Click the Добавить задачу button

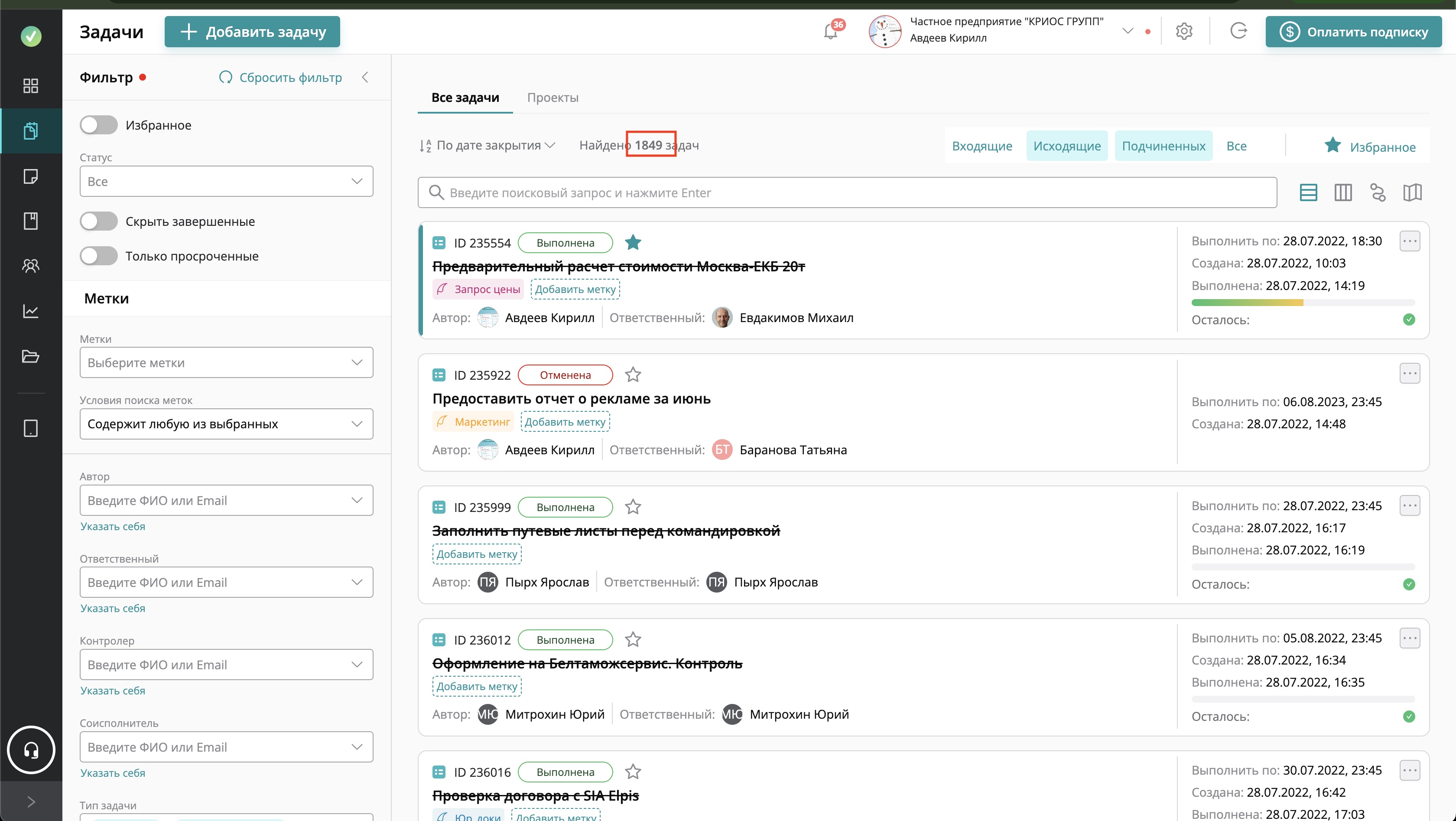point(253,32)
